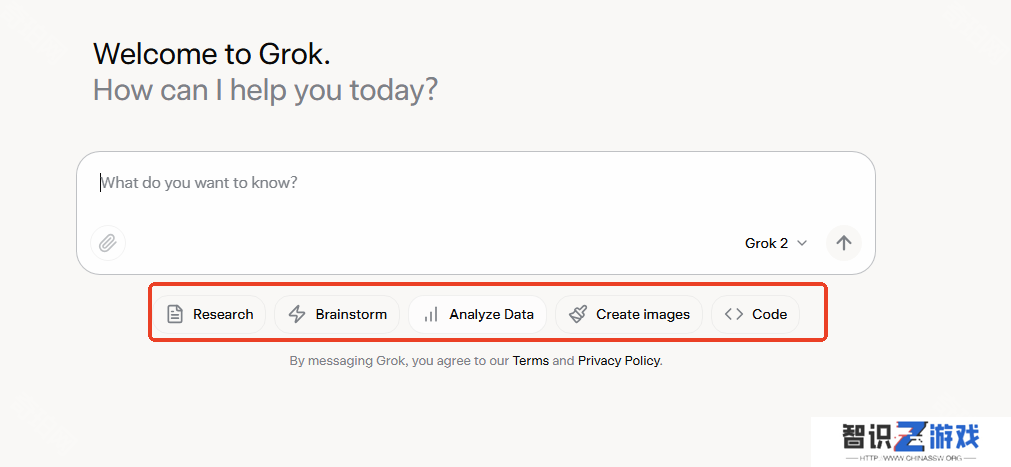1011x467 pixels.
Task: Click the document icon on Research
Action: point(175,315)
